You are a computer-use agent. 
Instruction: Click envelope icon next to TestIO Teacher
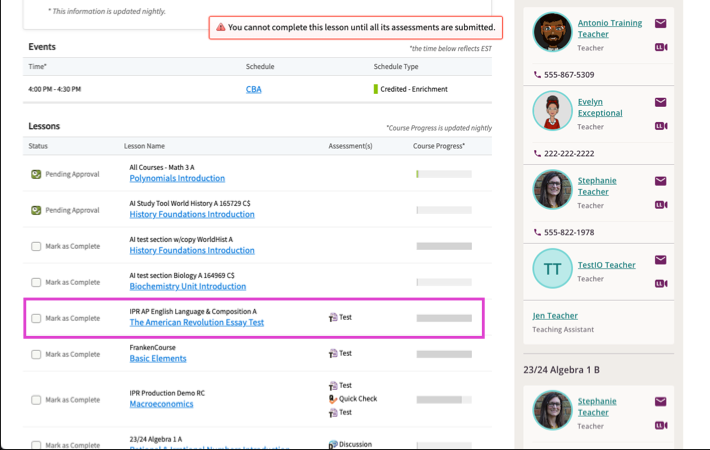click(x=660, y=260)
